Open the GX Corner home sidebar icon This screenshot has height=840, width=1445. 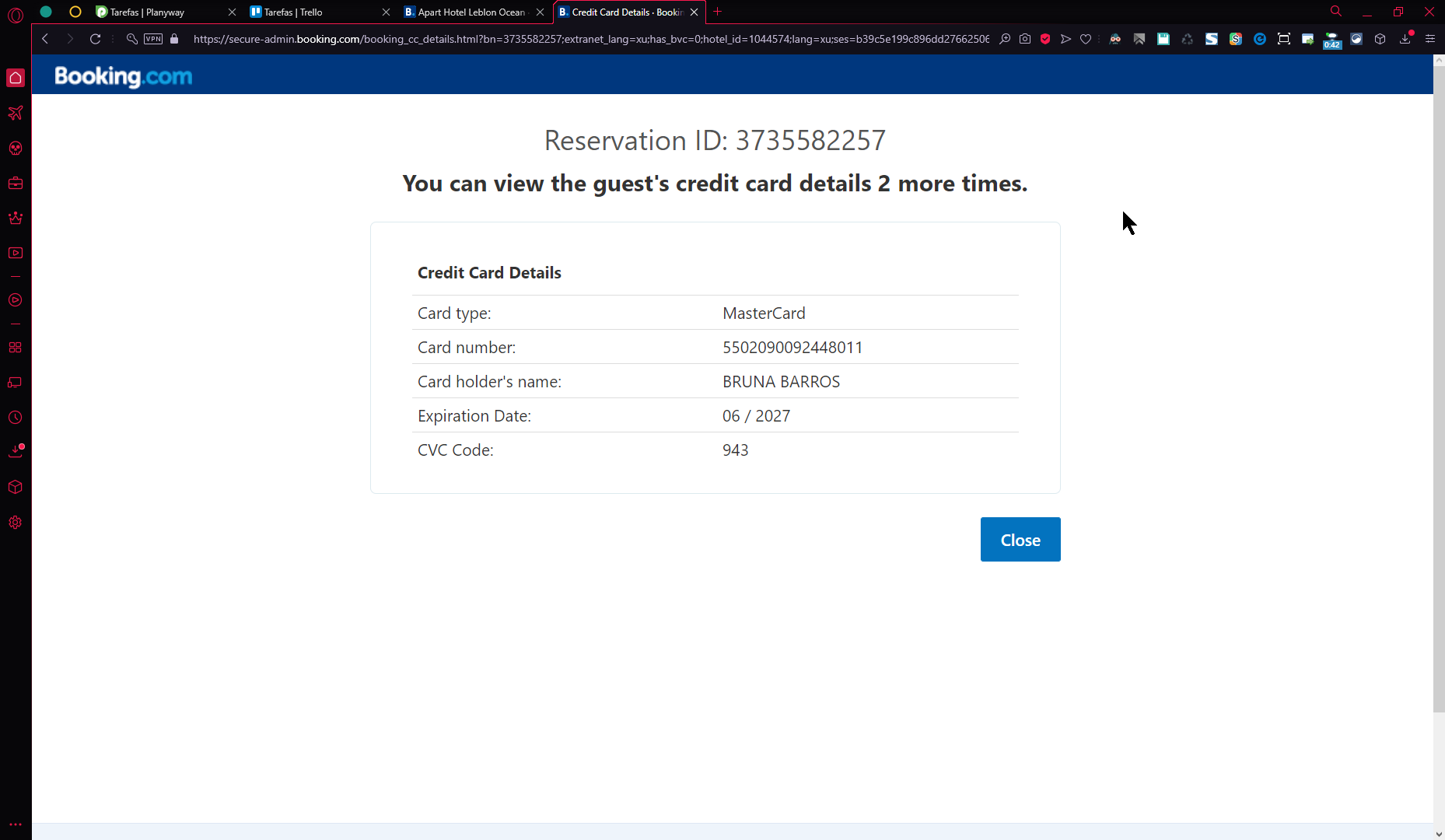click(x=16, y=78)
